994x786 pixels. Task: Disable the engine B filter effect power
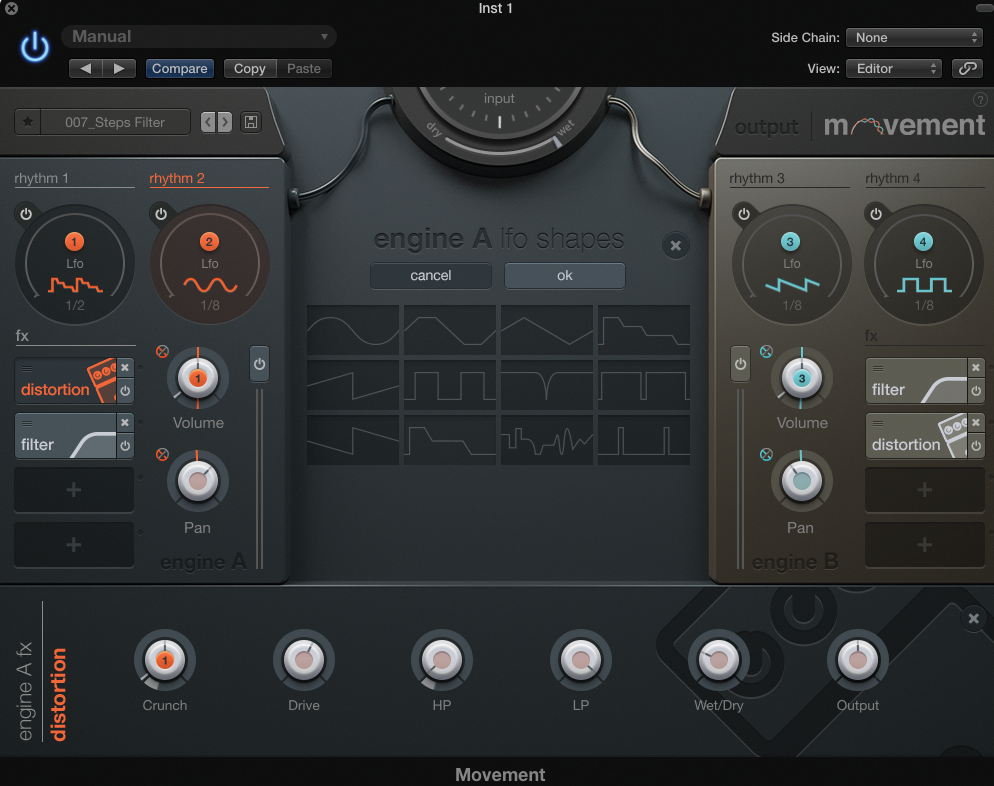[x=976, y=390]
